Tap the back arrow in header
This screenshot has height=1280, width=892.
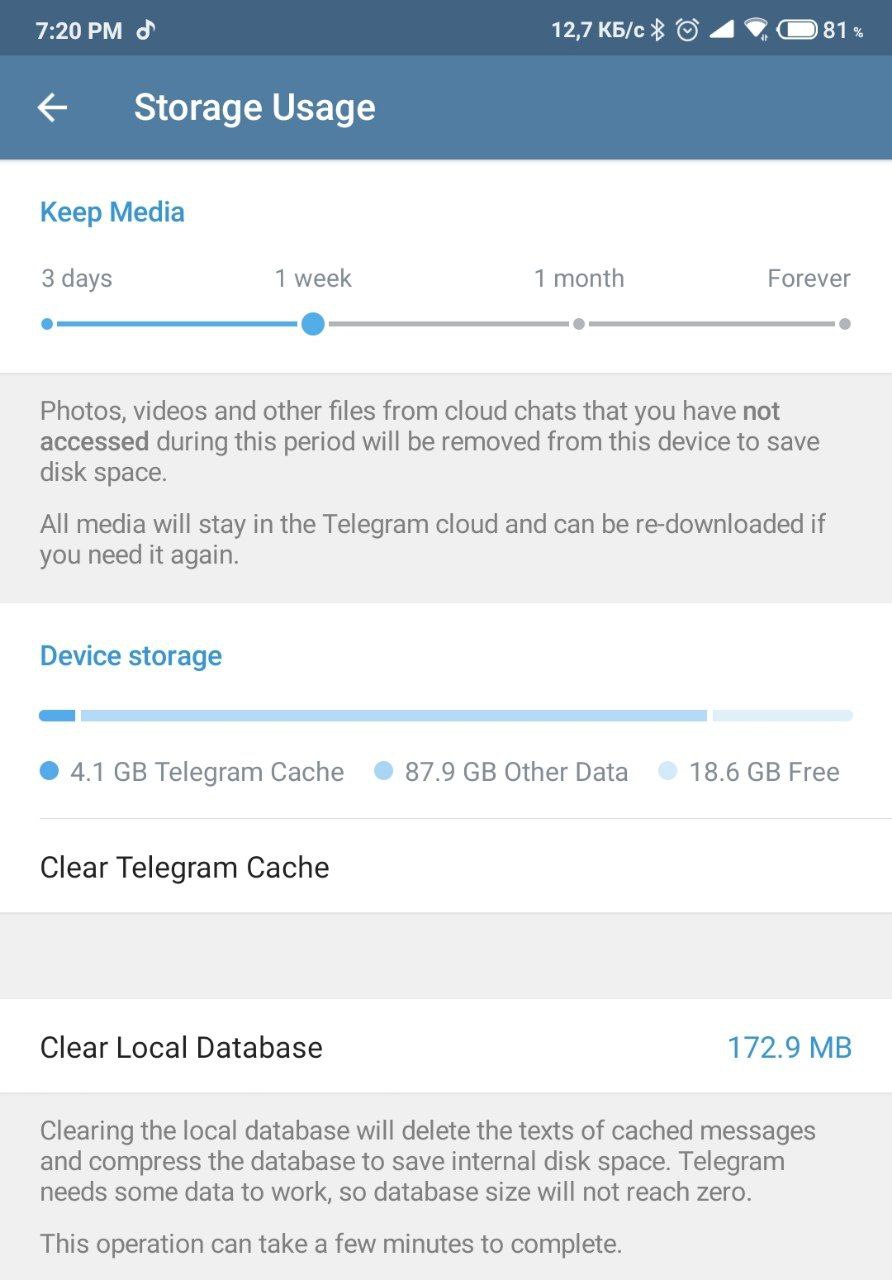point(52,108)
